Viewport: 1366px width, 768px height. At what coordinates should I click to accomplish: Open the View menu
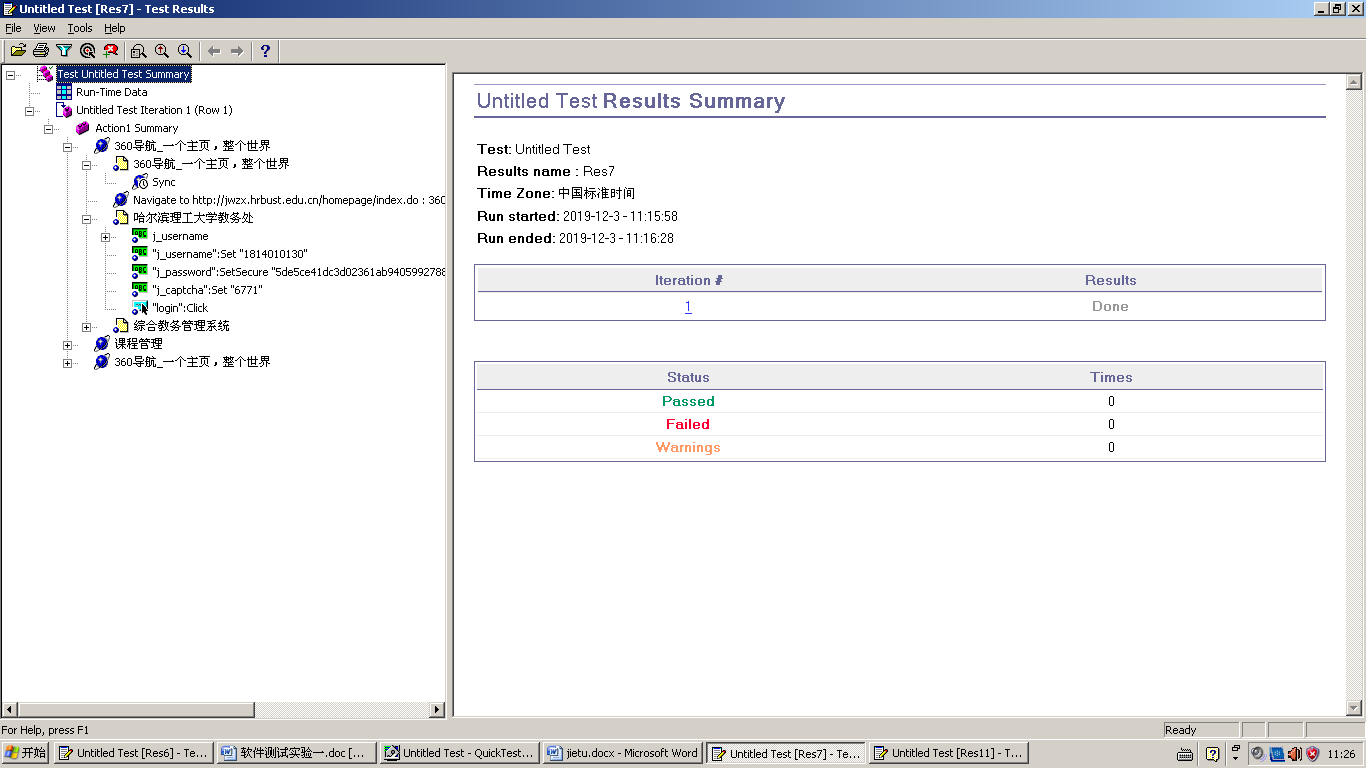pos(45,28)
